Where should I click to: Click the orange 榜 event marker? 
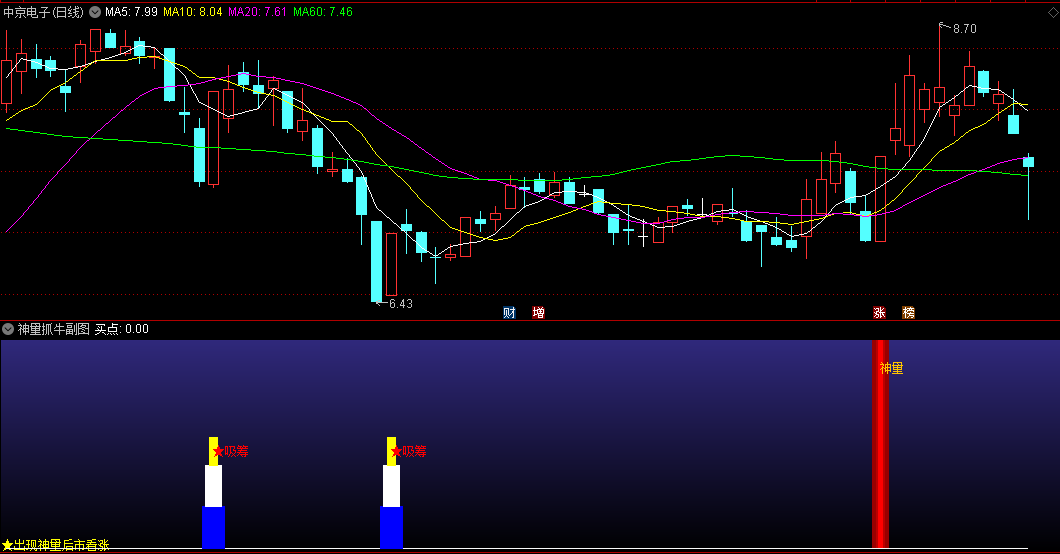coord(909,312)
